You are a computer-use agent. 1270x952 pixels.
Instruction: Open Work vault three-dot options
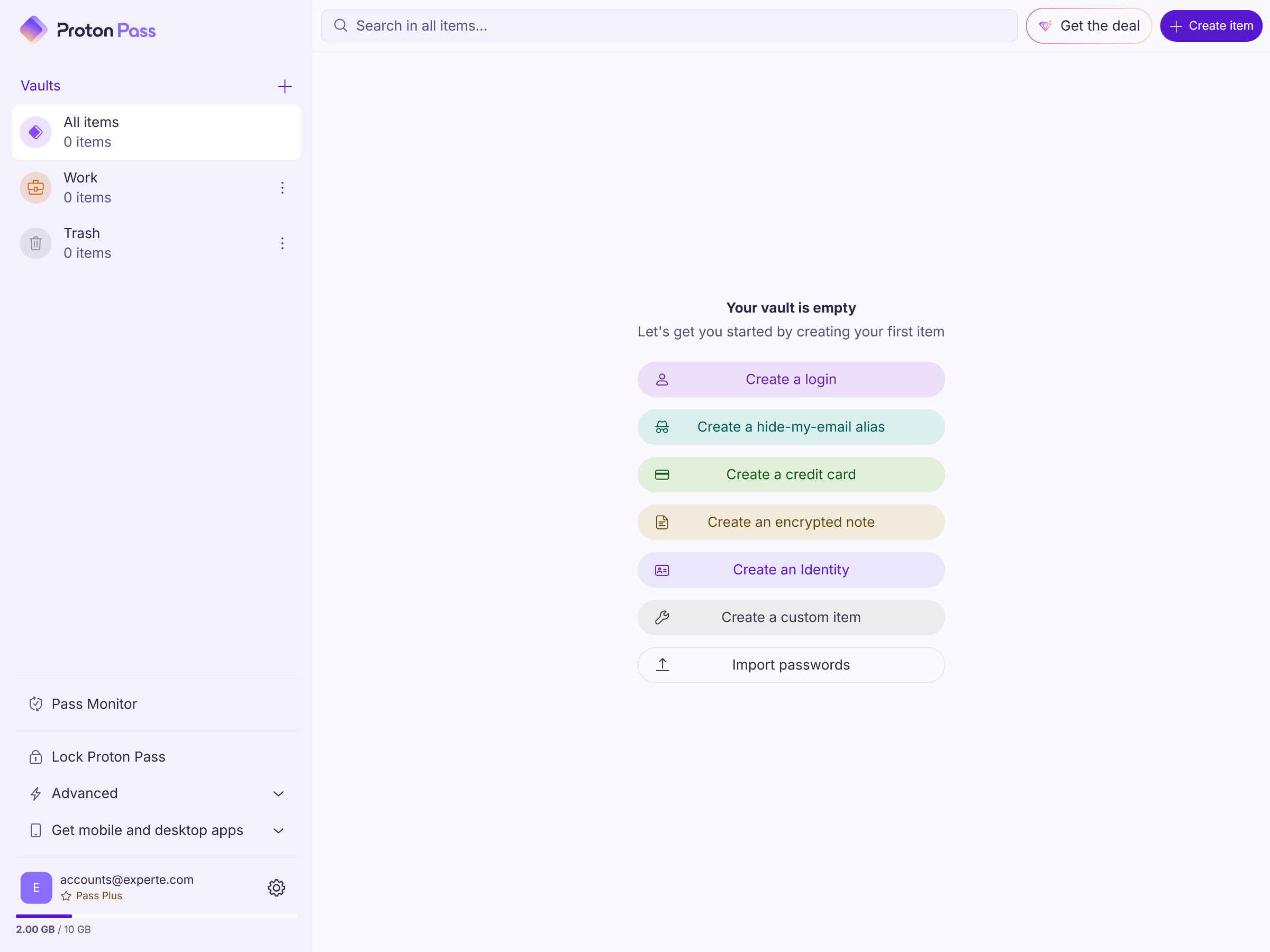pyautogui.click(x=283, y=188)
